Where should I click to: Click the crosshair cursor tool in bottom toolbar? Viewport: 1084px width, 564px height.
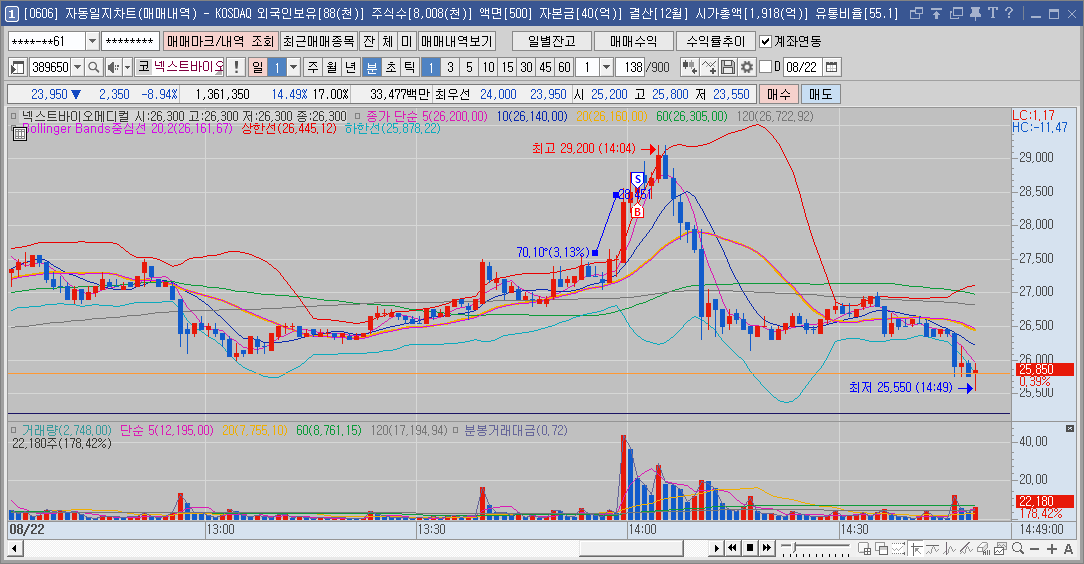pyautogui.click(x=916, y=549)
